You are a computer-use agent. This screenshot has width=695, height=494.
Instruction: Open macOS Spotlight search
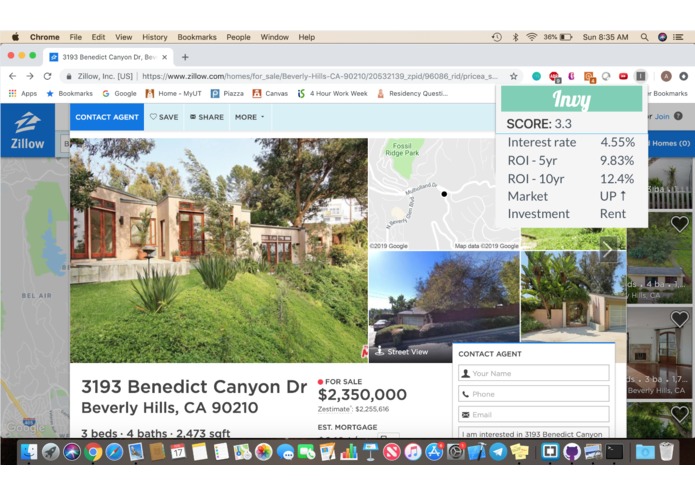point(644,37)
